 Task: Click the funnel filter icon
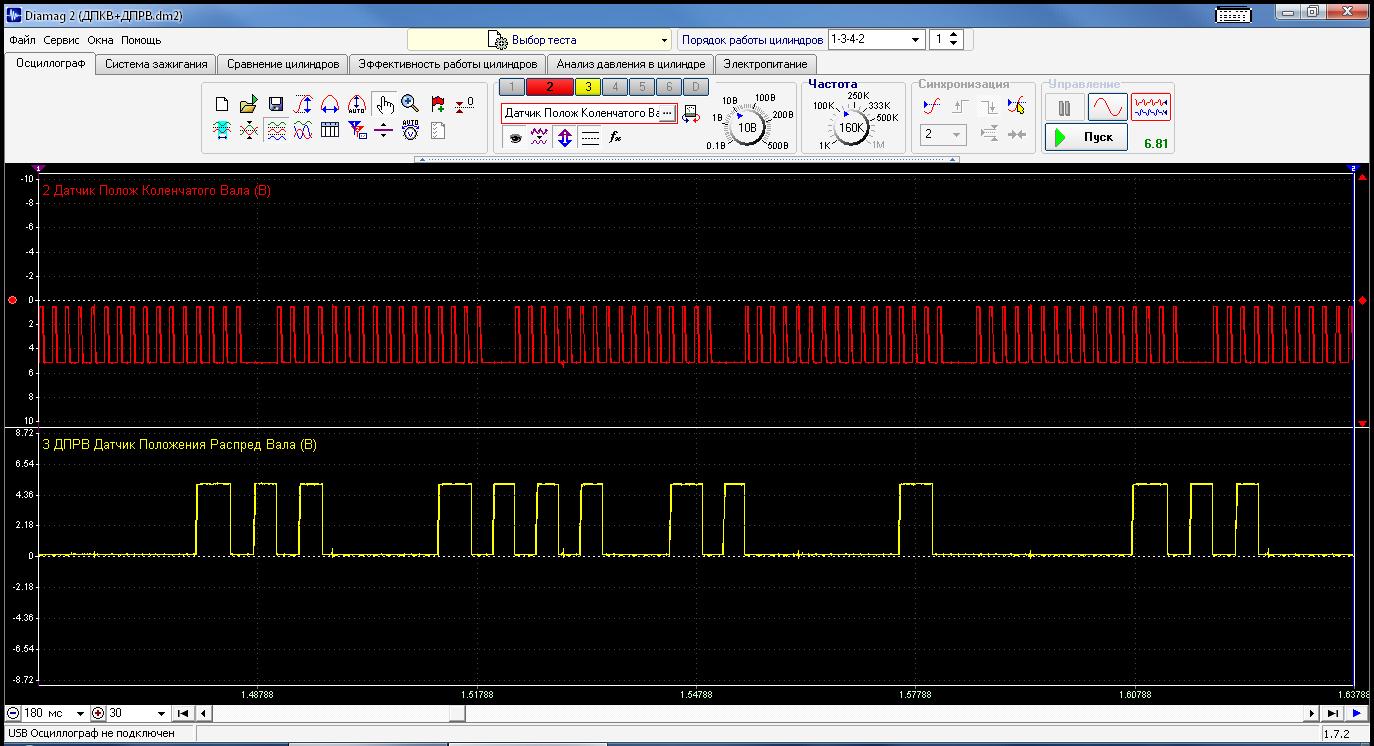(357, 130)
